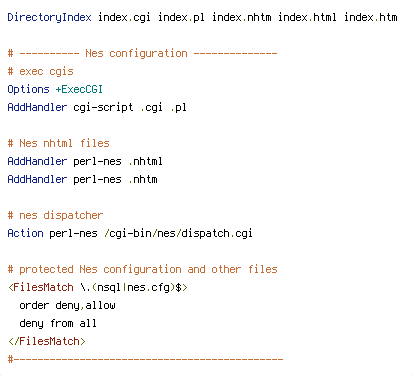Click the .nhtm extension on the AddHandler line
The image size is (412, 376).
143,179
